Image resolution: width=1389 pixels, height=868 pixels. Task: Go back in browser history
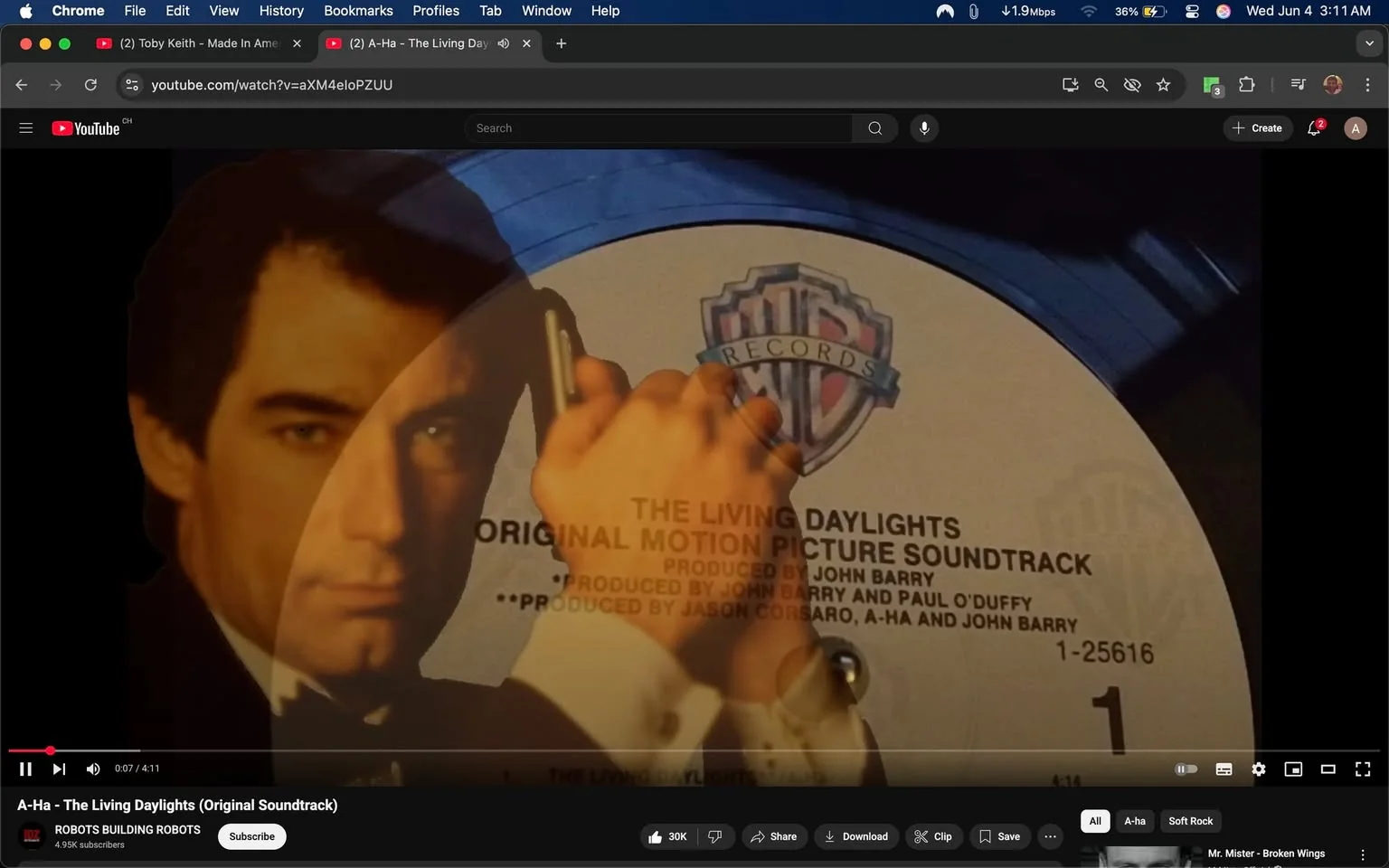[x=22, y=85]
